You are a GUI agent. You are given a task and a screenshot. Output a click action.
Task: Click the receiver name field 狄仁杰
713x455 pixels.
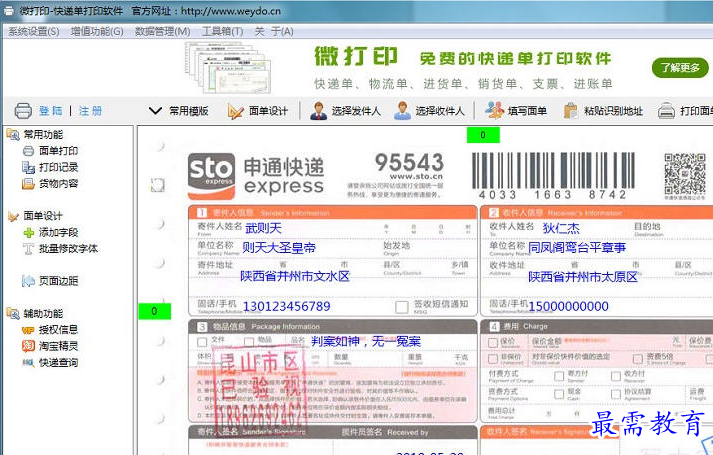click(561, 228)
